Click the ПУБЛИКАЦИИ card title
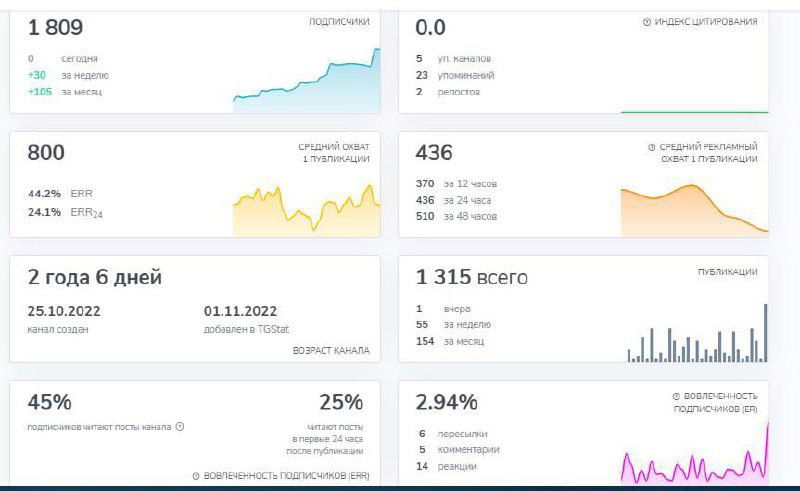This screenshot has height=491, width=800. [x=727, y=272]
